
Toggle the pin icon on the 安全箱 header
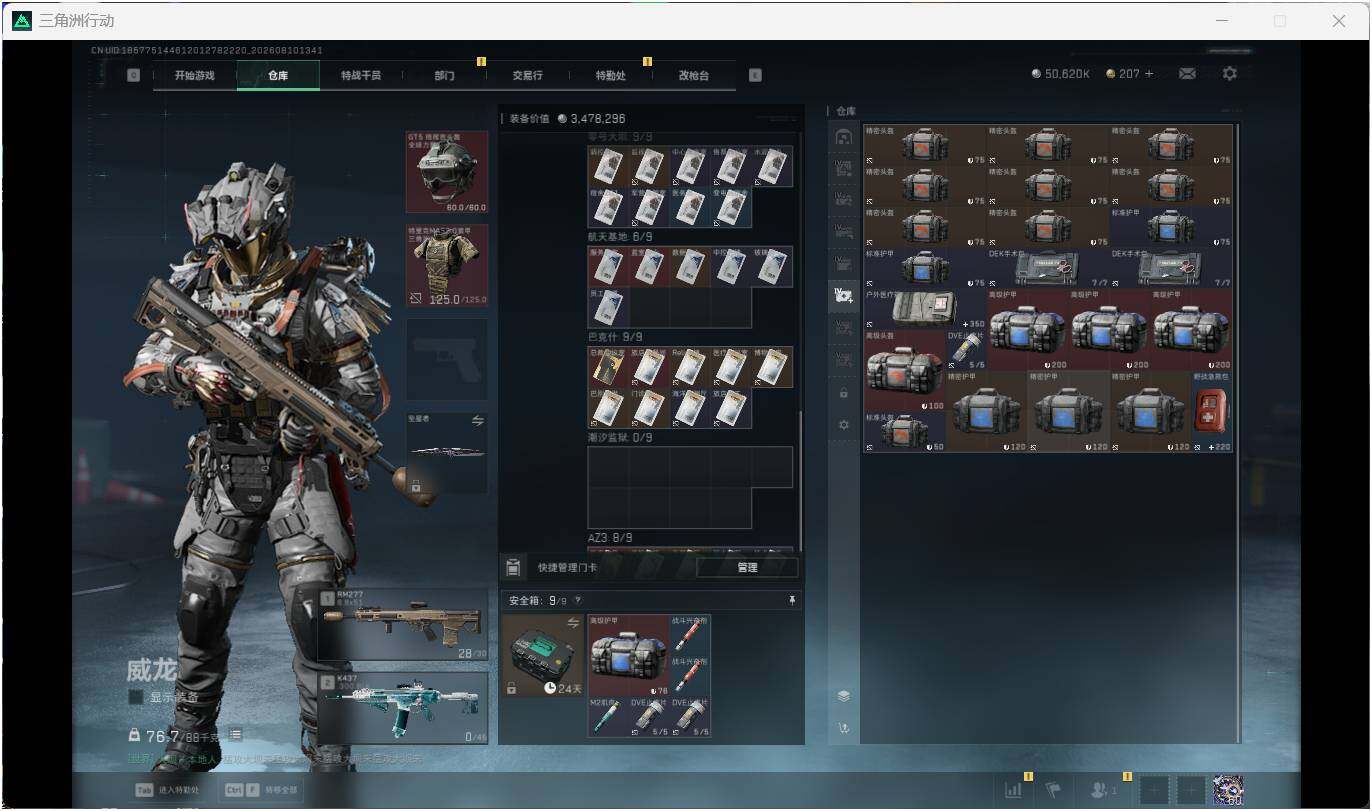point(792,601)
